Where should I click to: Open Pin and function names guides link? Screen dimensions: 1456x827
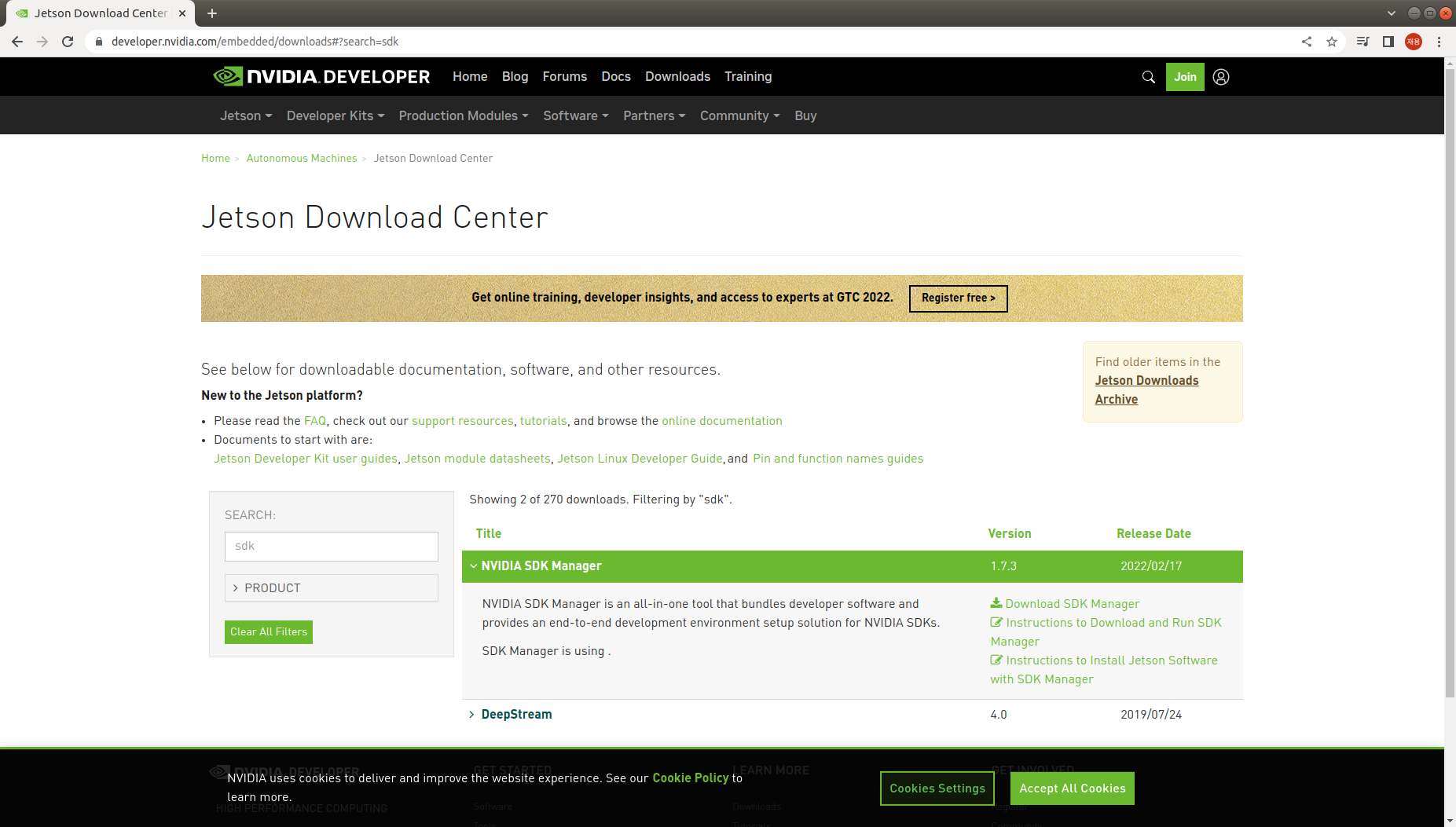coord(838,459)
